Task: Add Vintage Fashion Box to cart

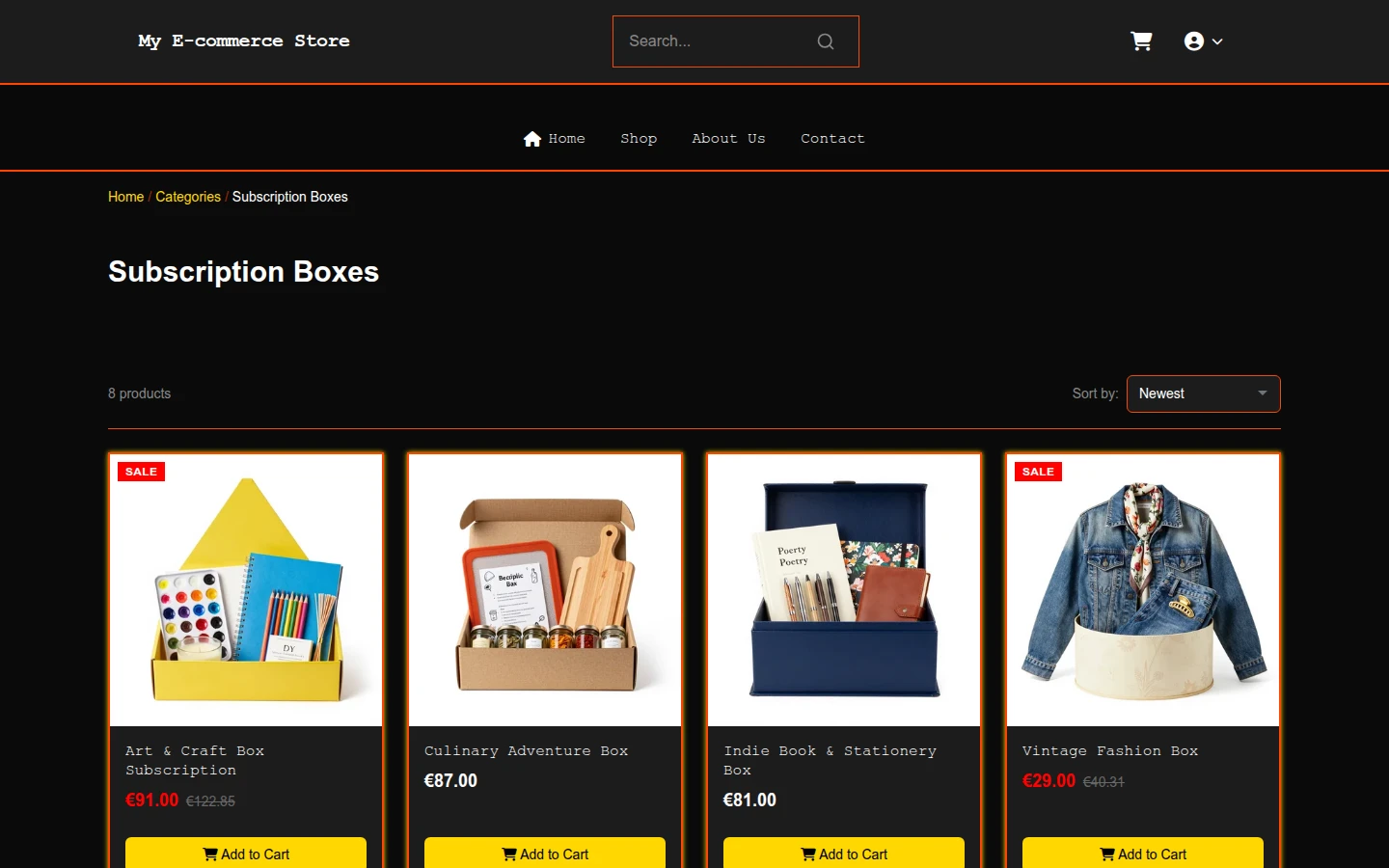Action: 1143,854
